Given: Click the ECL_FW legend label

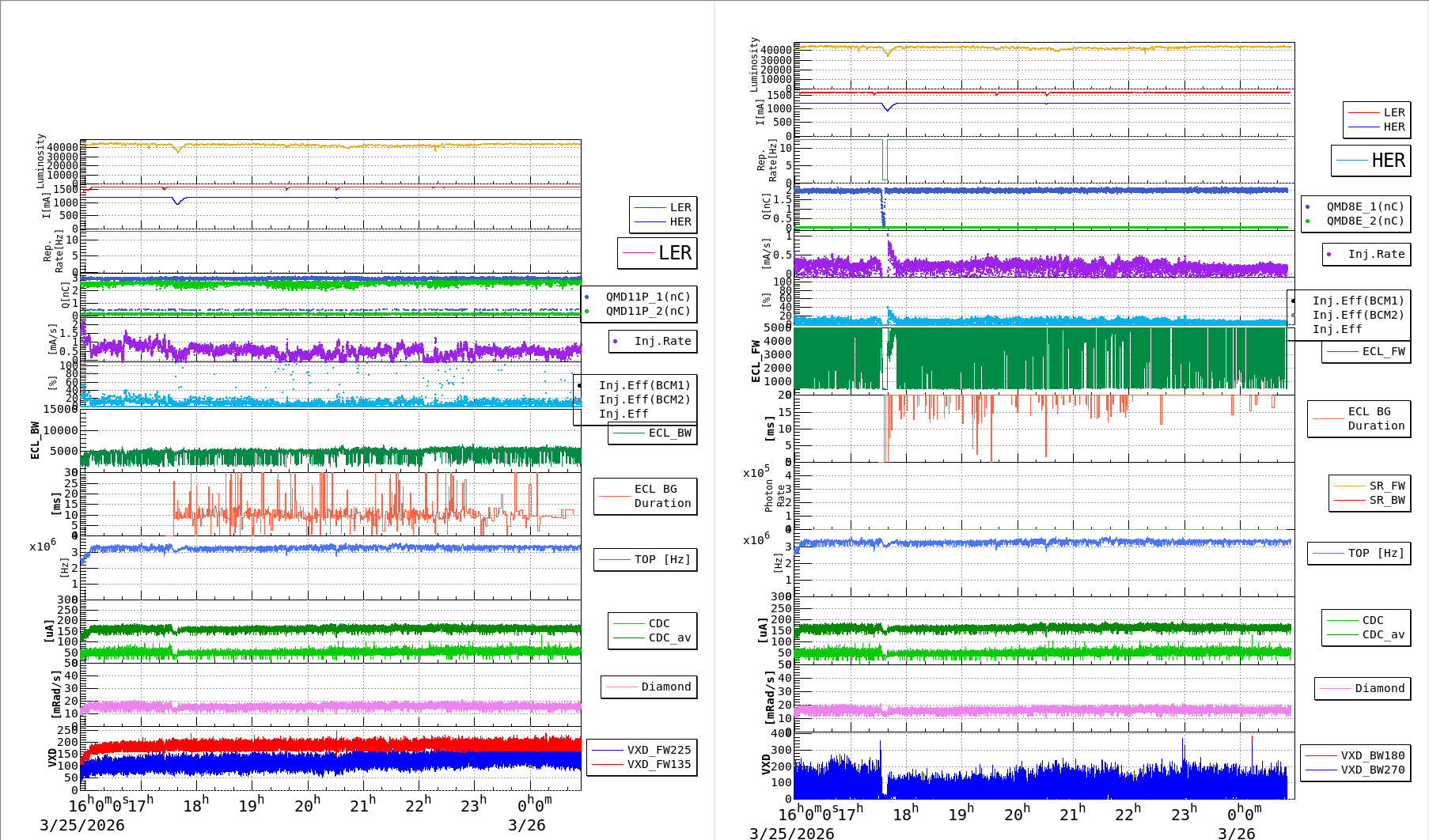Looking at the screenshot, I should pyautogui.click(x=1383, y=352).
